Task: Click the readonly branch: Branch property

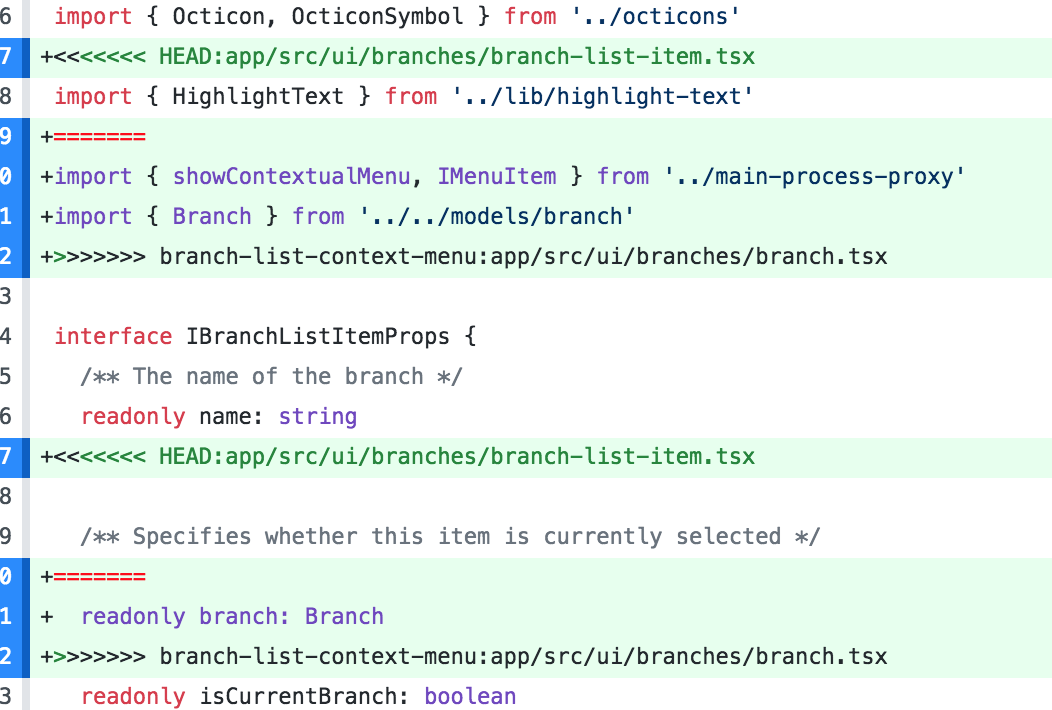Action: coord(232,616)
